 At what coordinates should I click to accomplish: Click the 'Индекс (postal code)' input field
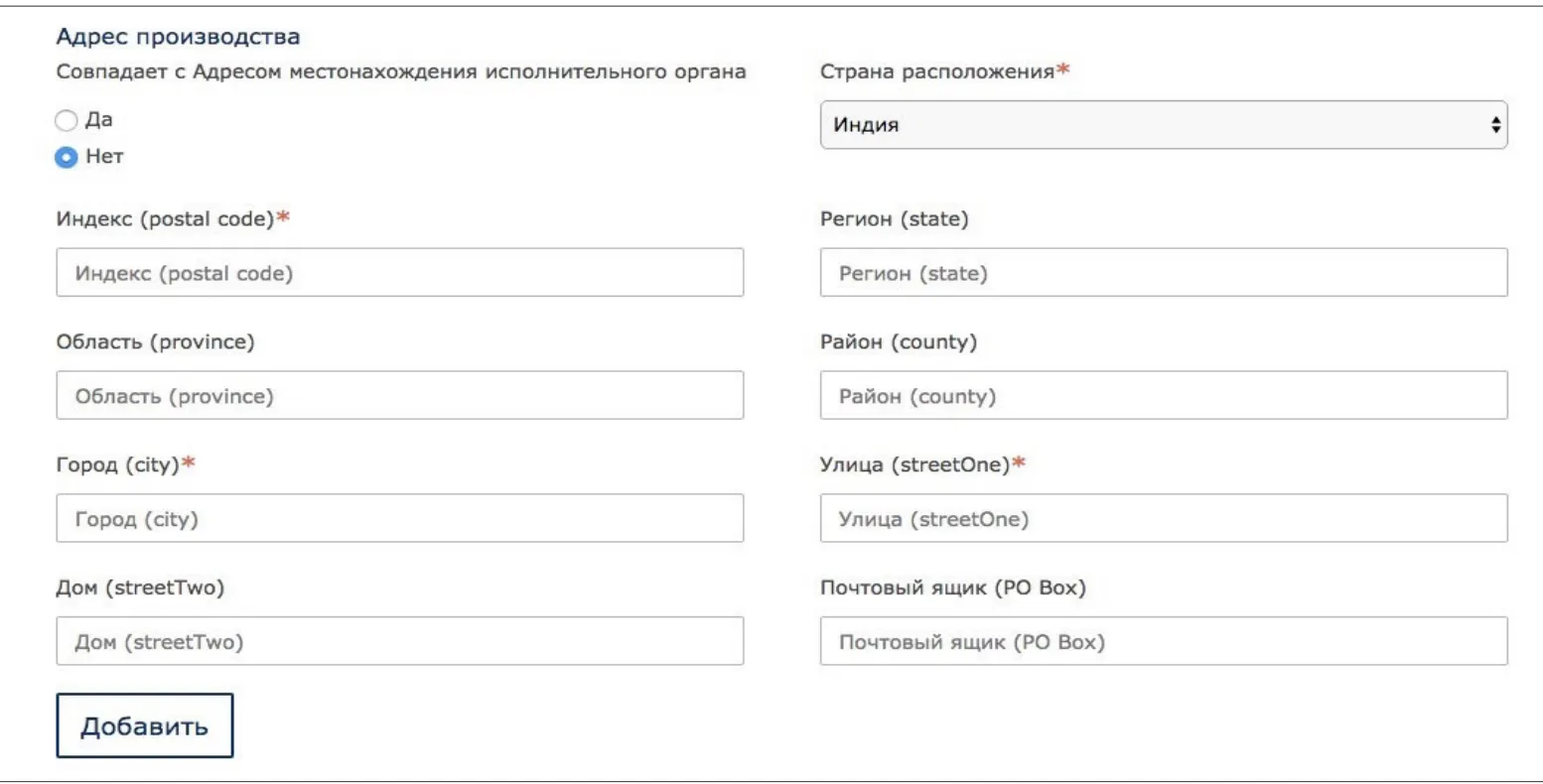pos(399,273)
